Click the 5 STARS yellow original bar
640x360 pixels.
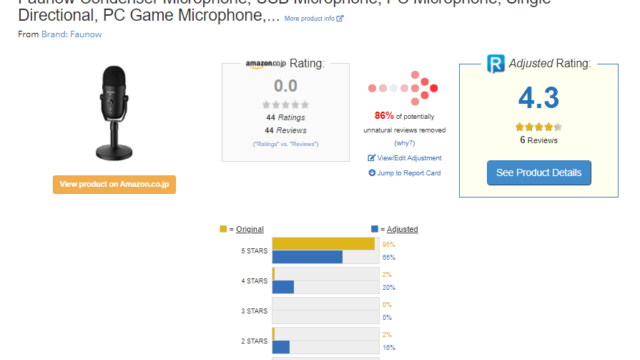coord(324,244)
